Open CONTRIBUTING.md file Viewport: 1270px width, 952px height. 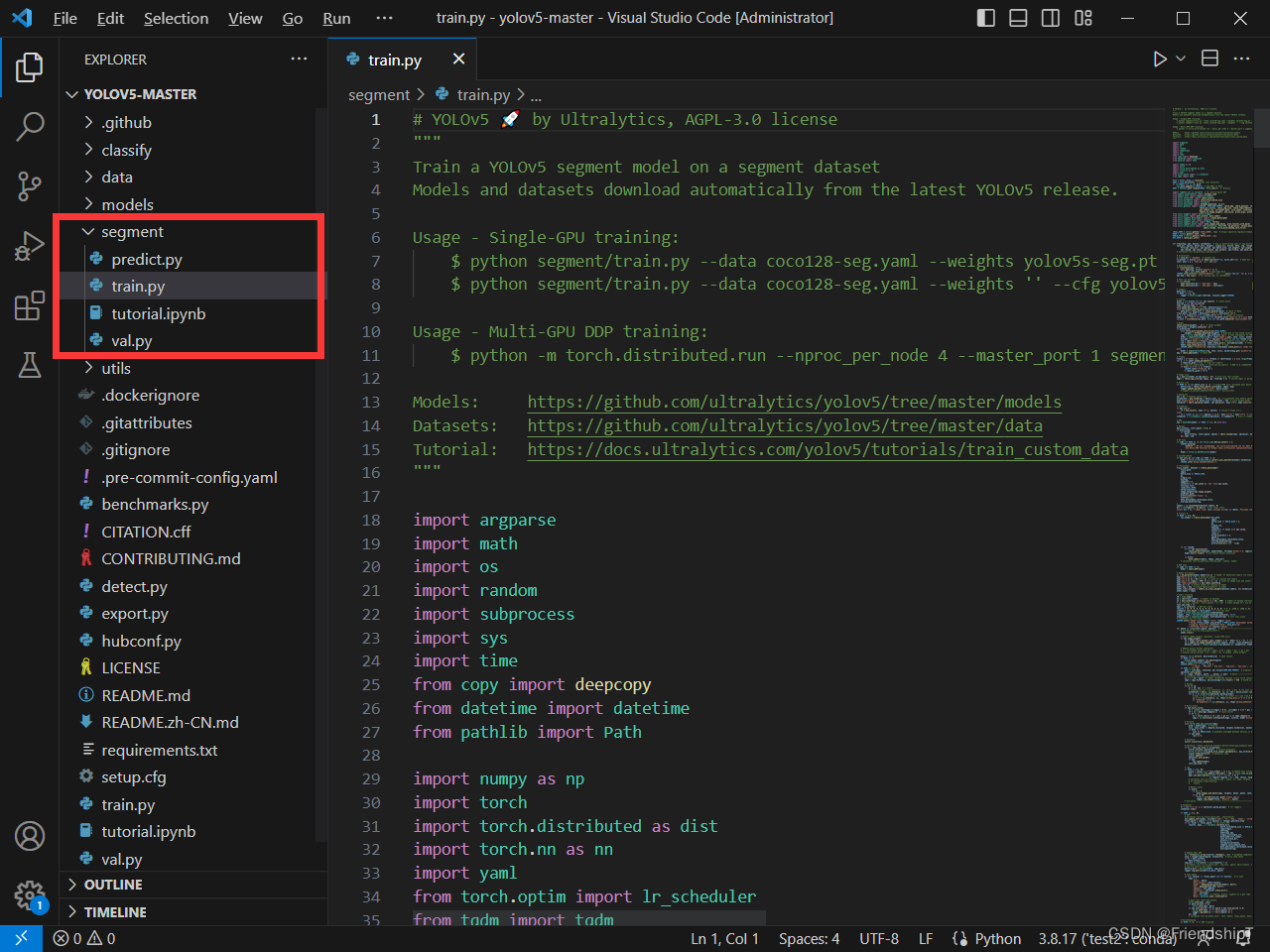point(192,558)
